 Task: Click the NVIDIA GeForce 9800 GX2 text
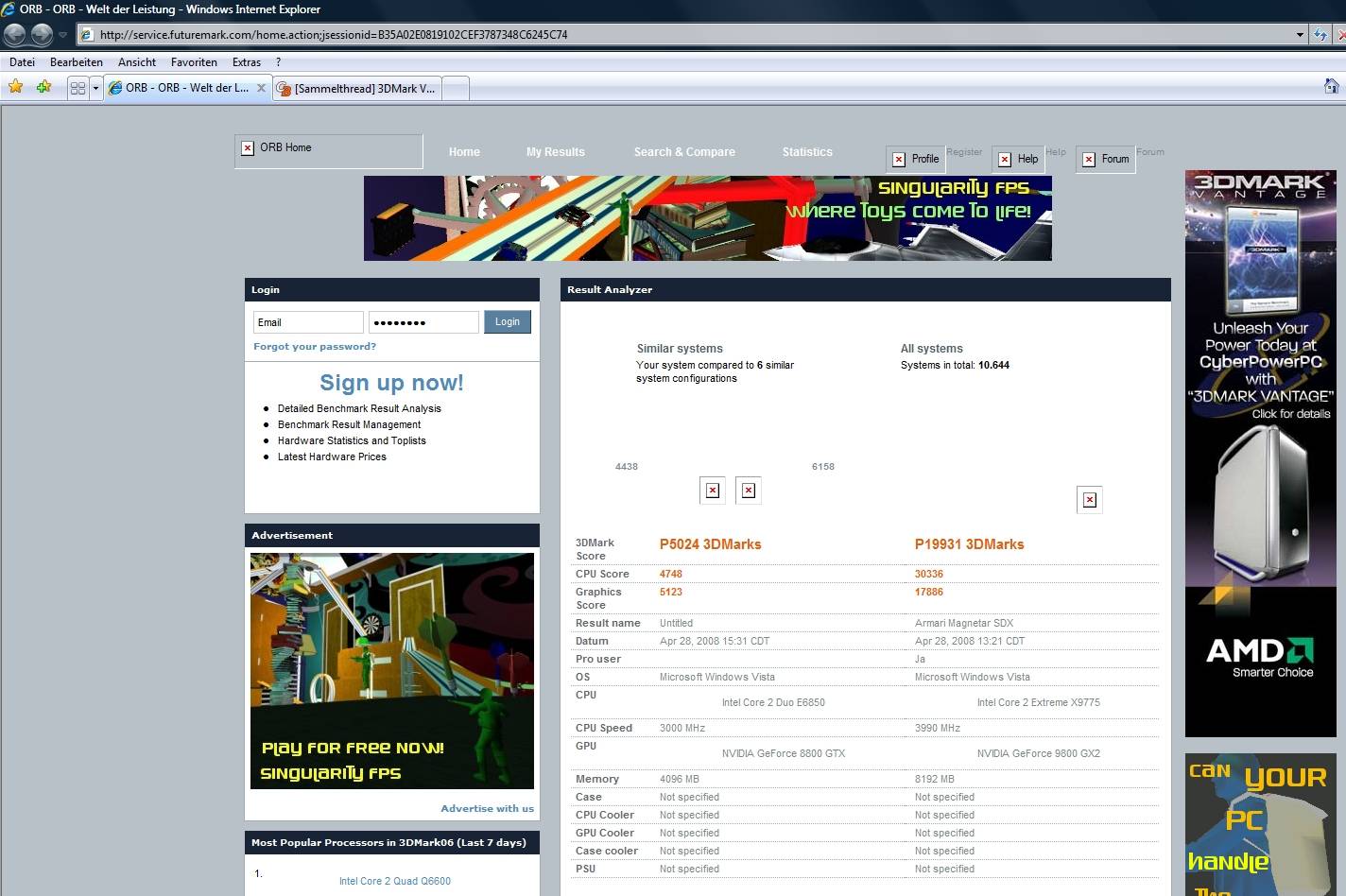click(1039, 753)
